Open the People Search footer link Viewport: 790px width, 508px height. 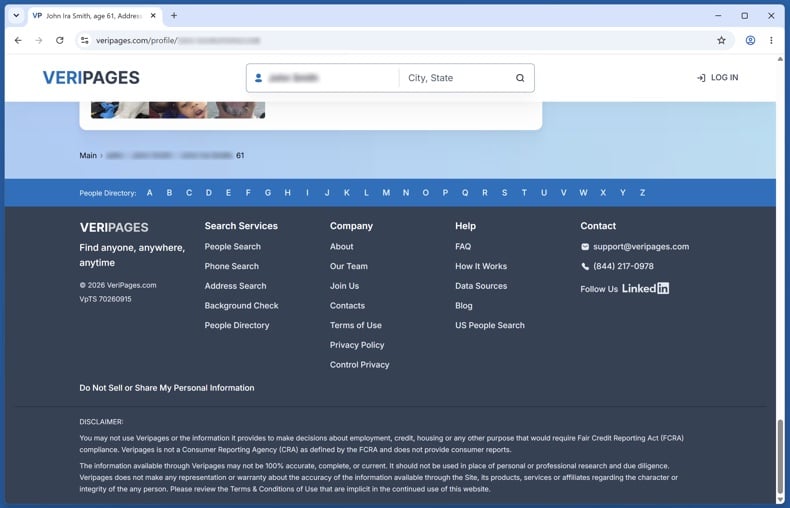click(233, 246)
